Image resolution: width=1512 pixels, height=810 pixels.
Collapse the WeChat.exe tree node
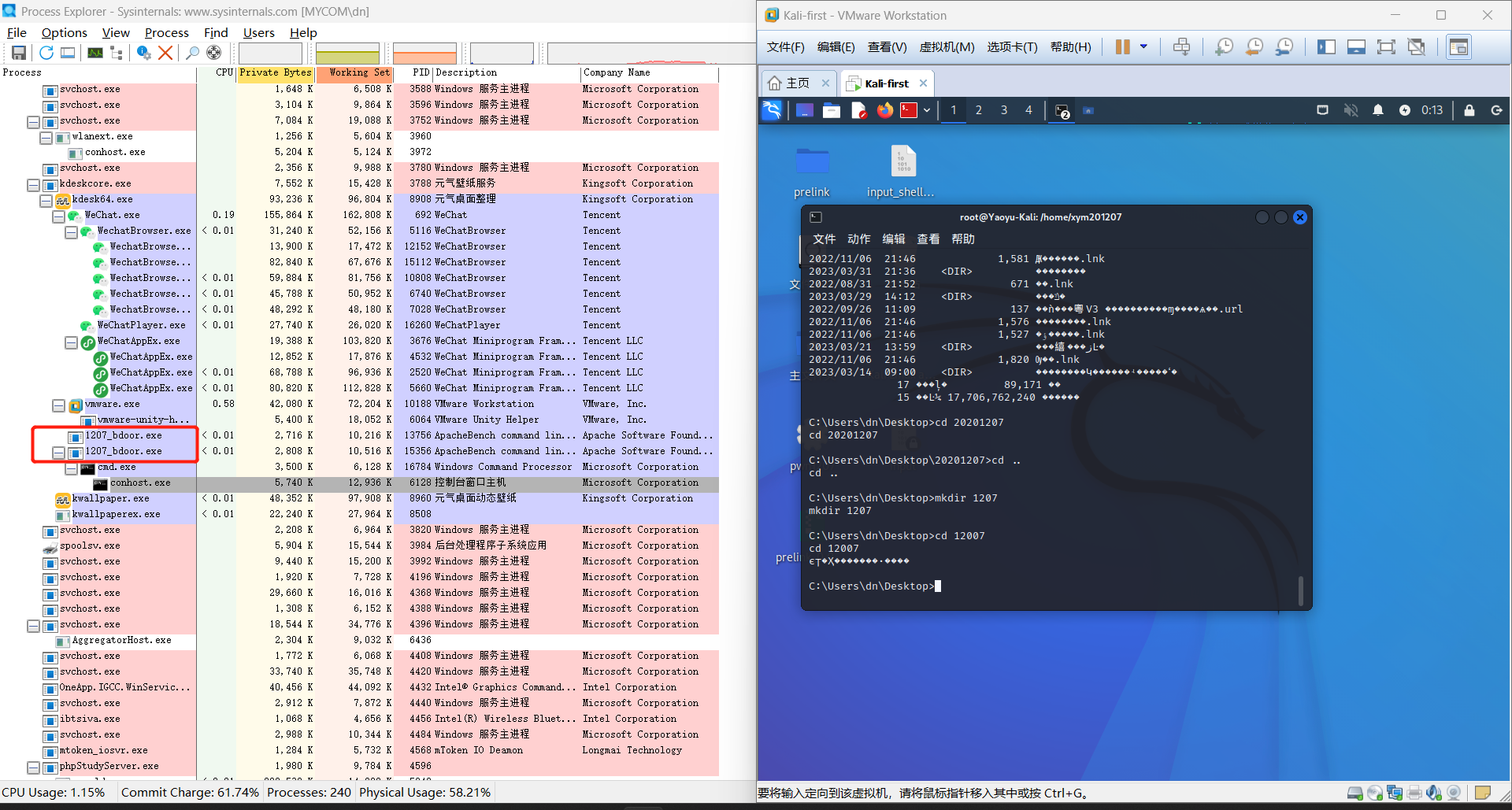pos(58,216)
